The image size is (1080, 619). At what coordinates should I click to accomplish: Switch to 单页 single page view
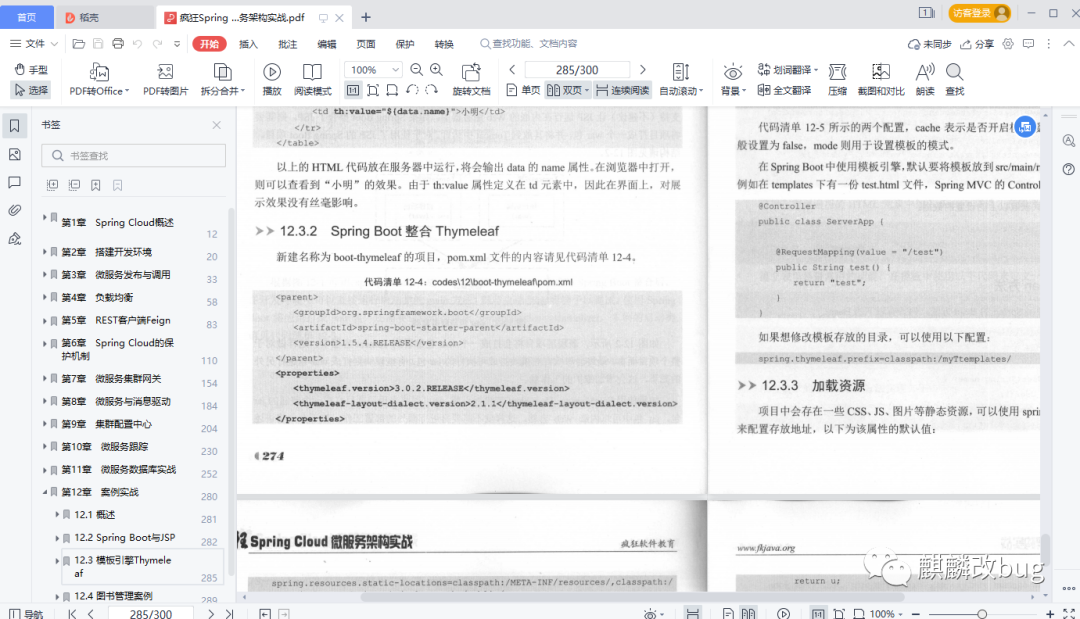[x=523, y=90]
